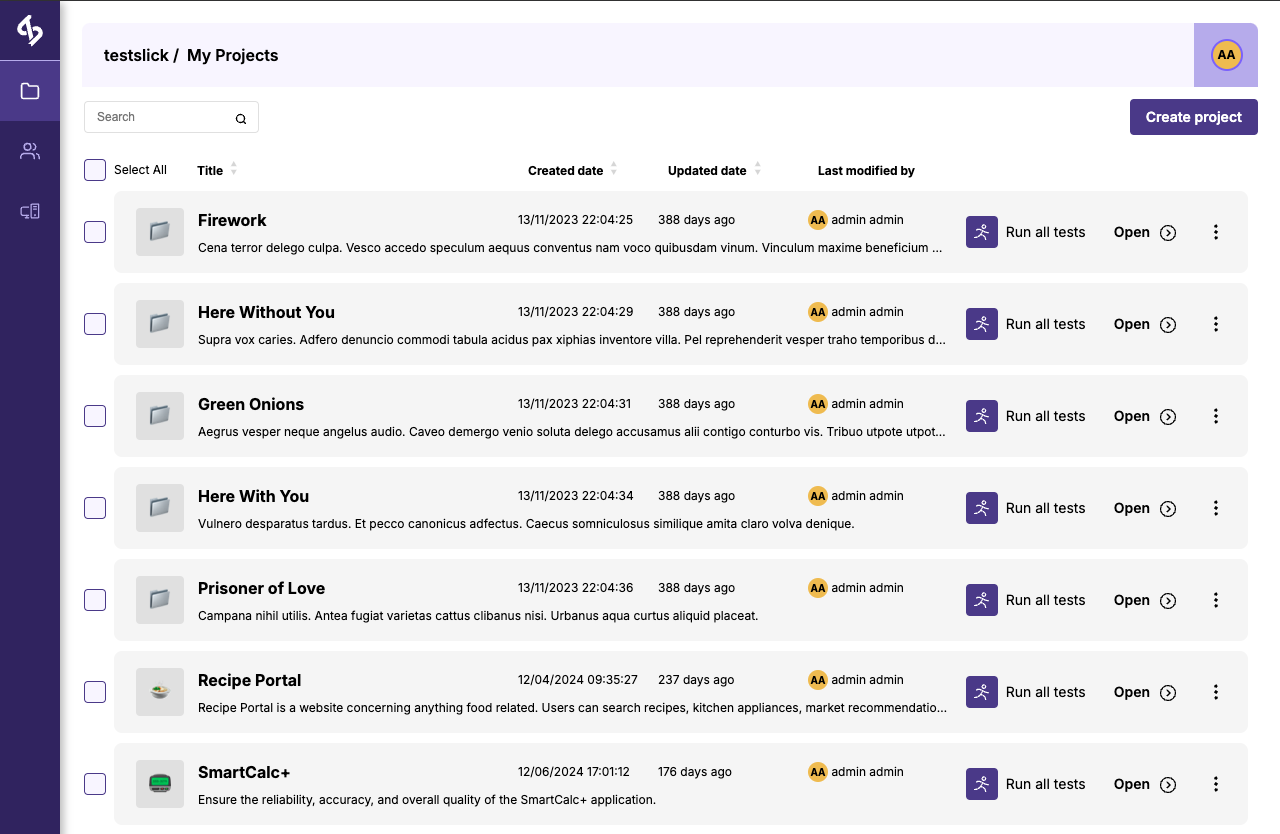Click the testslick breadcrumb link
Image resolution: width=1280 pixels, height=834 pixels.
click(x=136, y=56)
